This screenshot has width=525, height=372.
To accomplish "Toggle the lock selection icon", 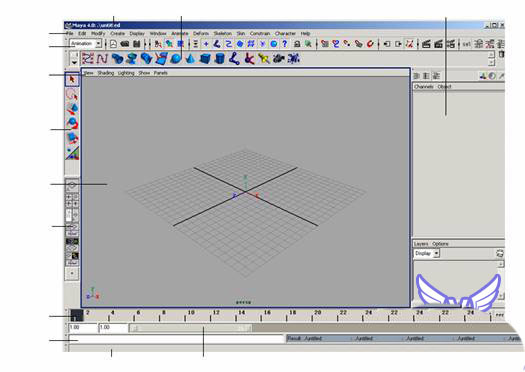I will tap(297, 44).
